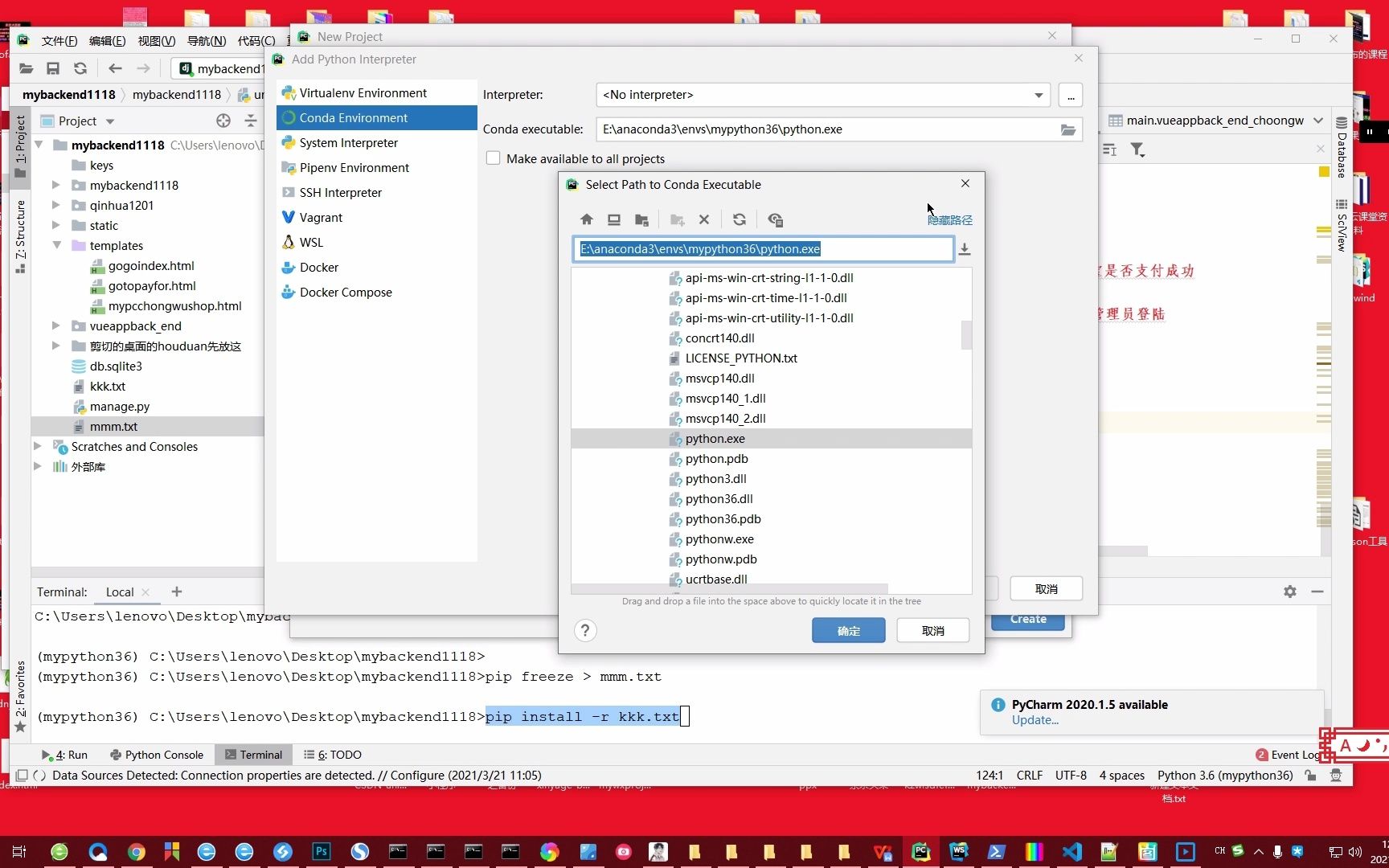
Task: Click 取消 in Select Path dialog
Action: pos(932,630)
